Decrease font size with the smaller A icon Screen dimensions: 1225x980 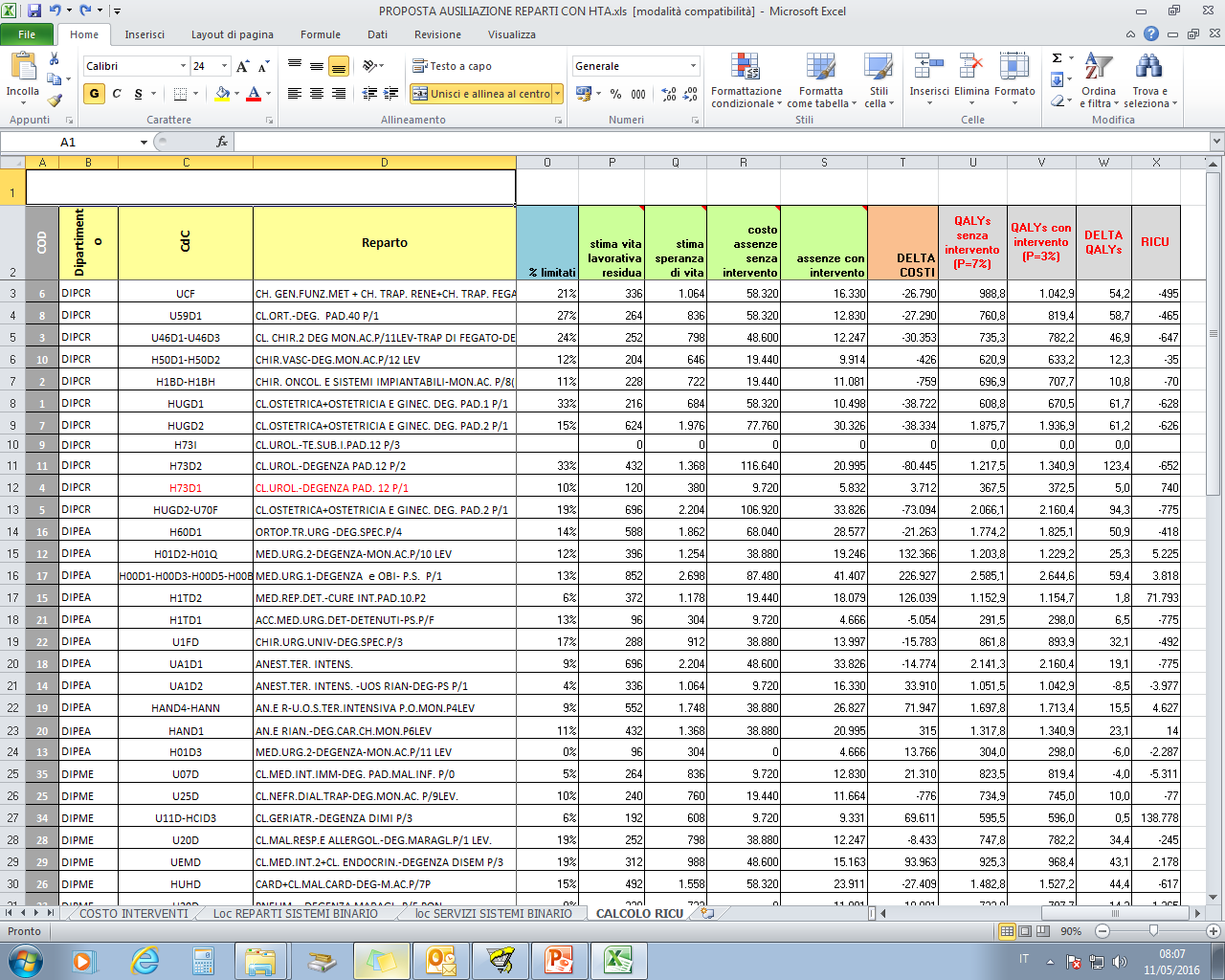263,66
